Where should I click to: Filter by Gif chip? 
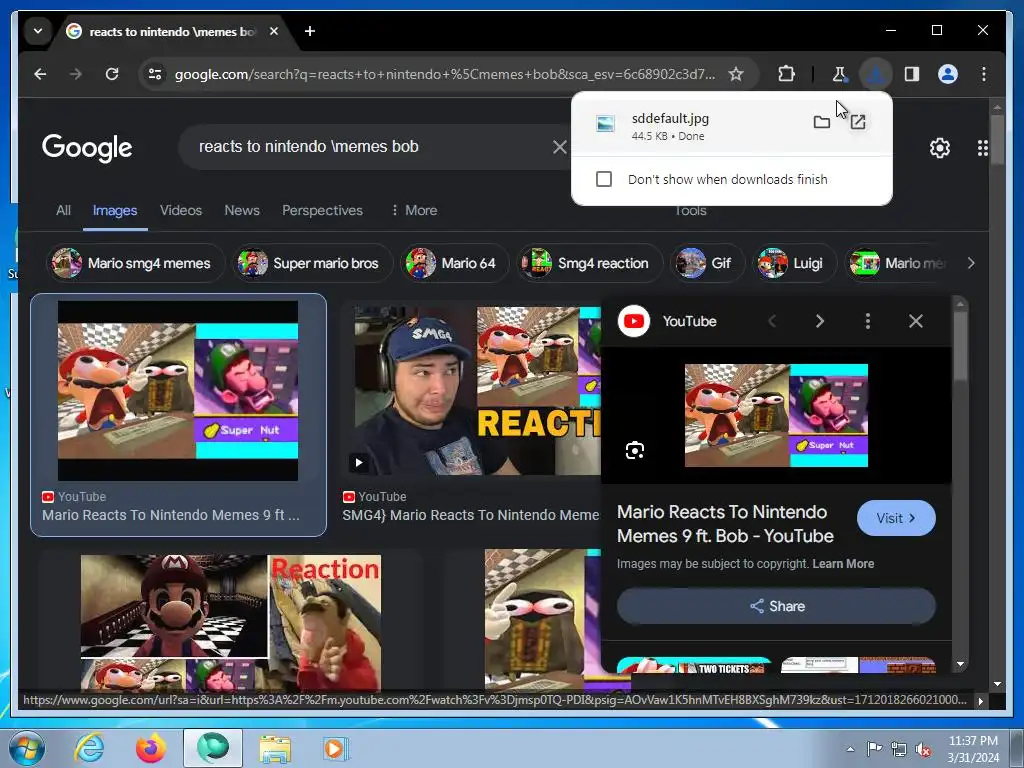(x=707, y=263)
